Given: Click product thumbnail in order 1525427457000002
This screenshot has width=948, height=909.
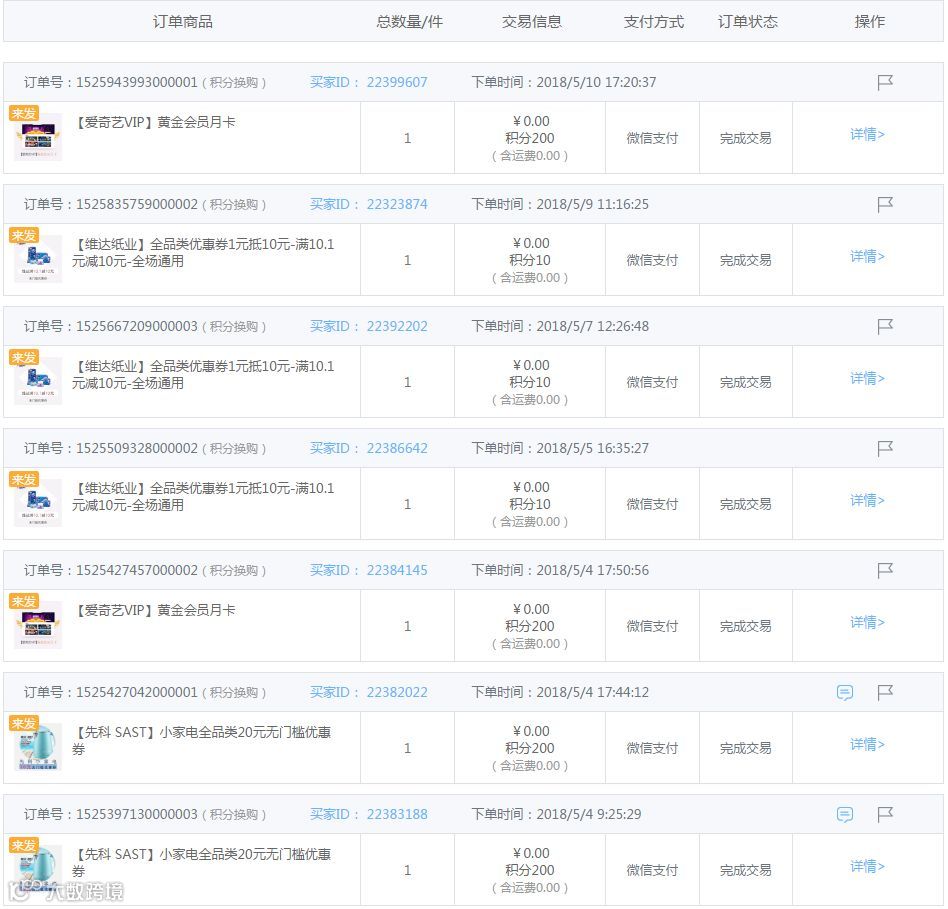Looking at the screenshot, I should [x=37, y=625].
